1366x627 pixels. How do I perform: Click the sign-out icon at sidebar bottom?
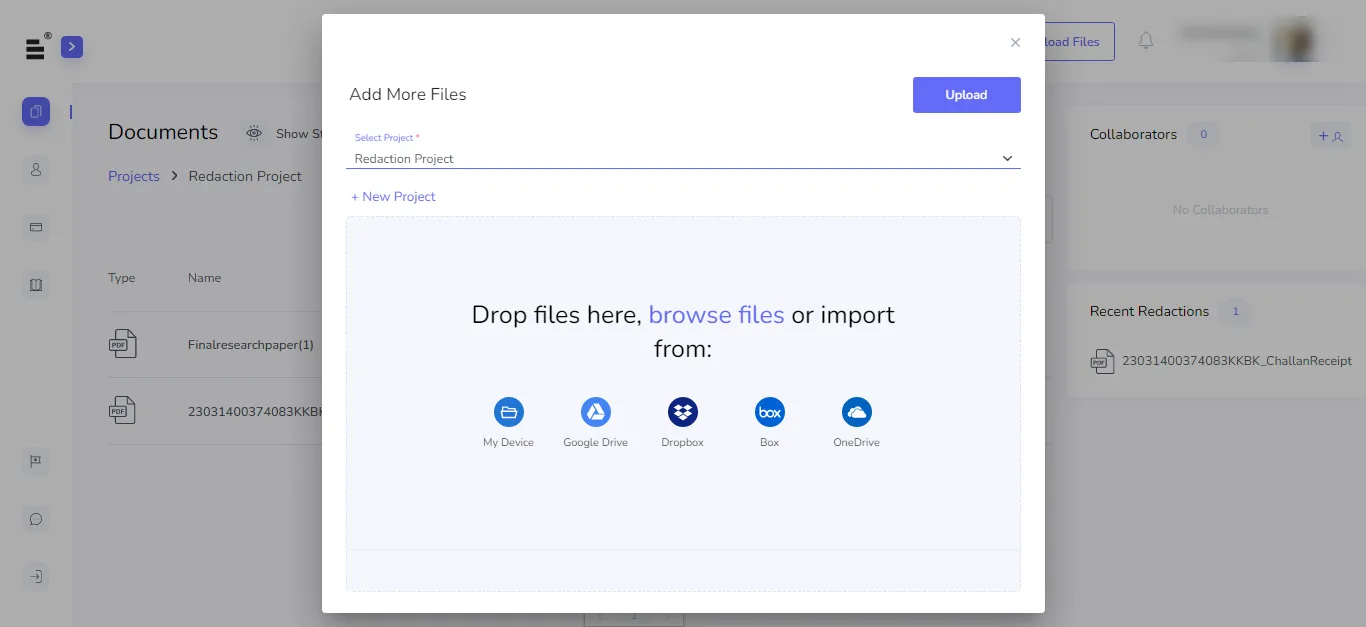36,576
